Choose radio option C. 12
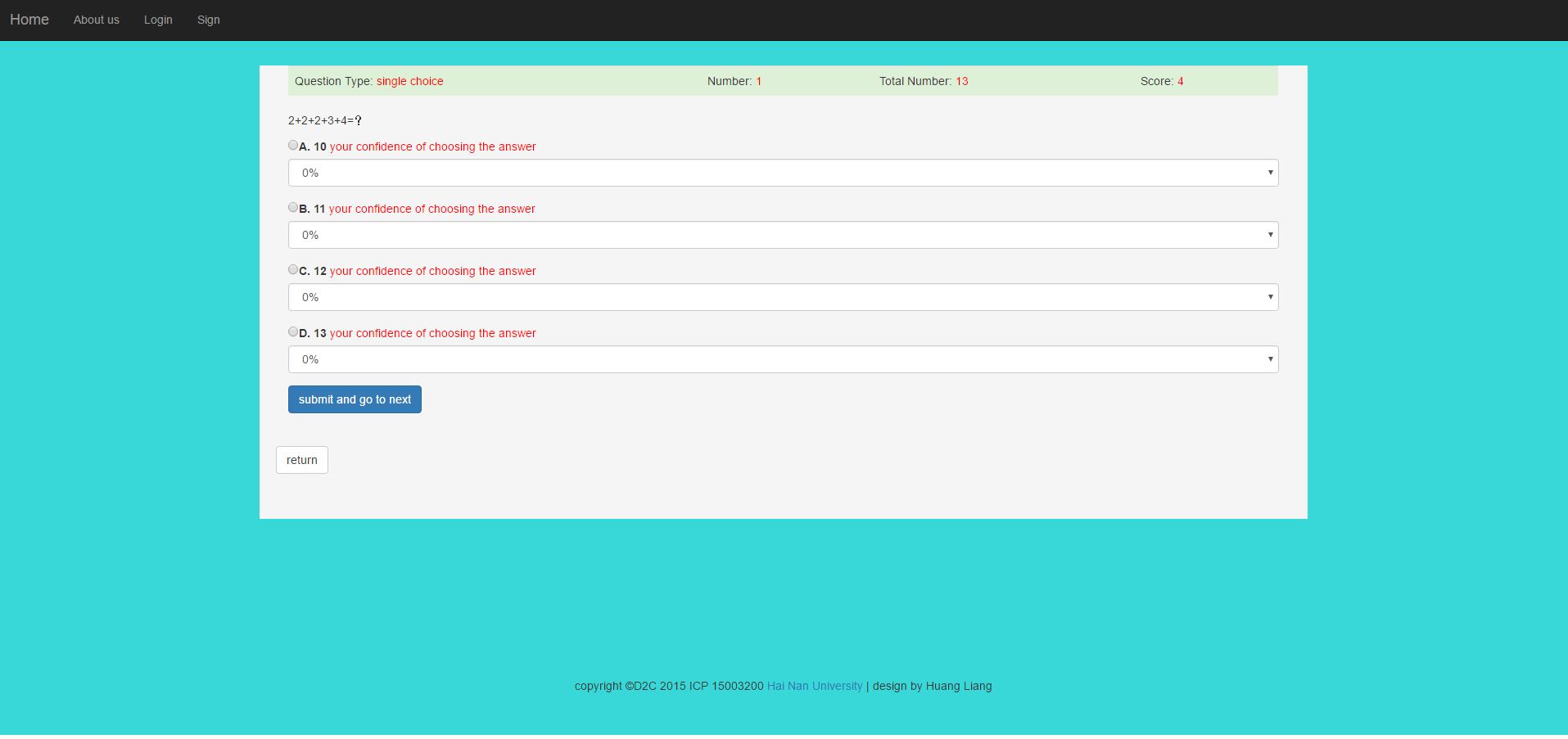Screen dimensions: 1568x739 (x=293, y=269)
